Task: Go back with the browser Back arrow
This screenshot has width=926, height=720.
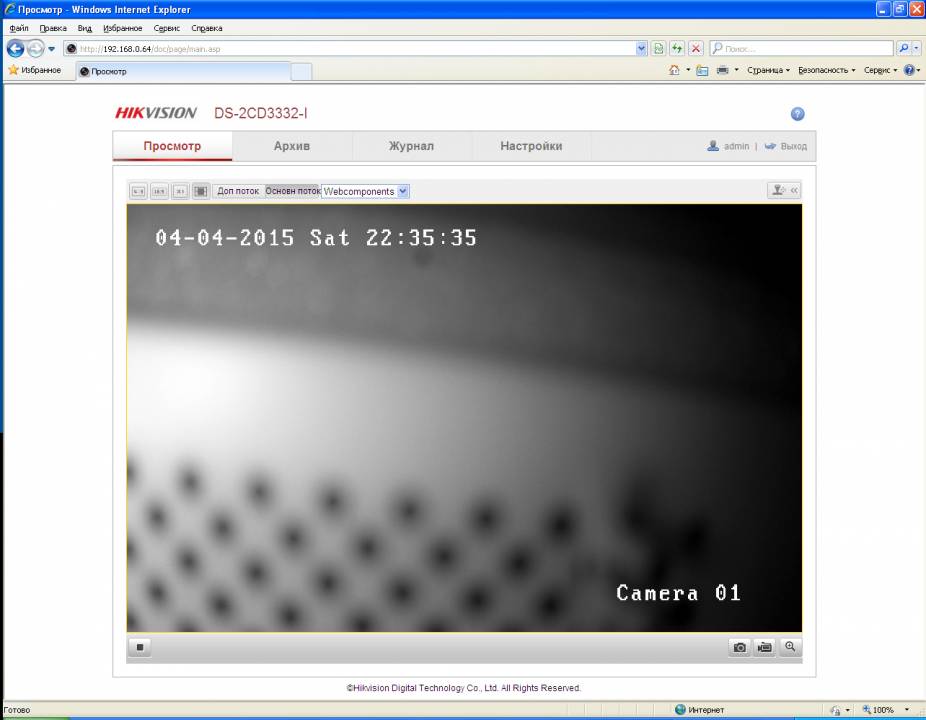Action: (15, 48)
